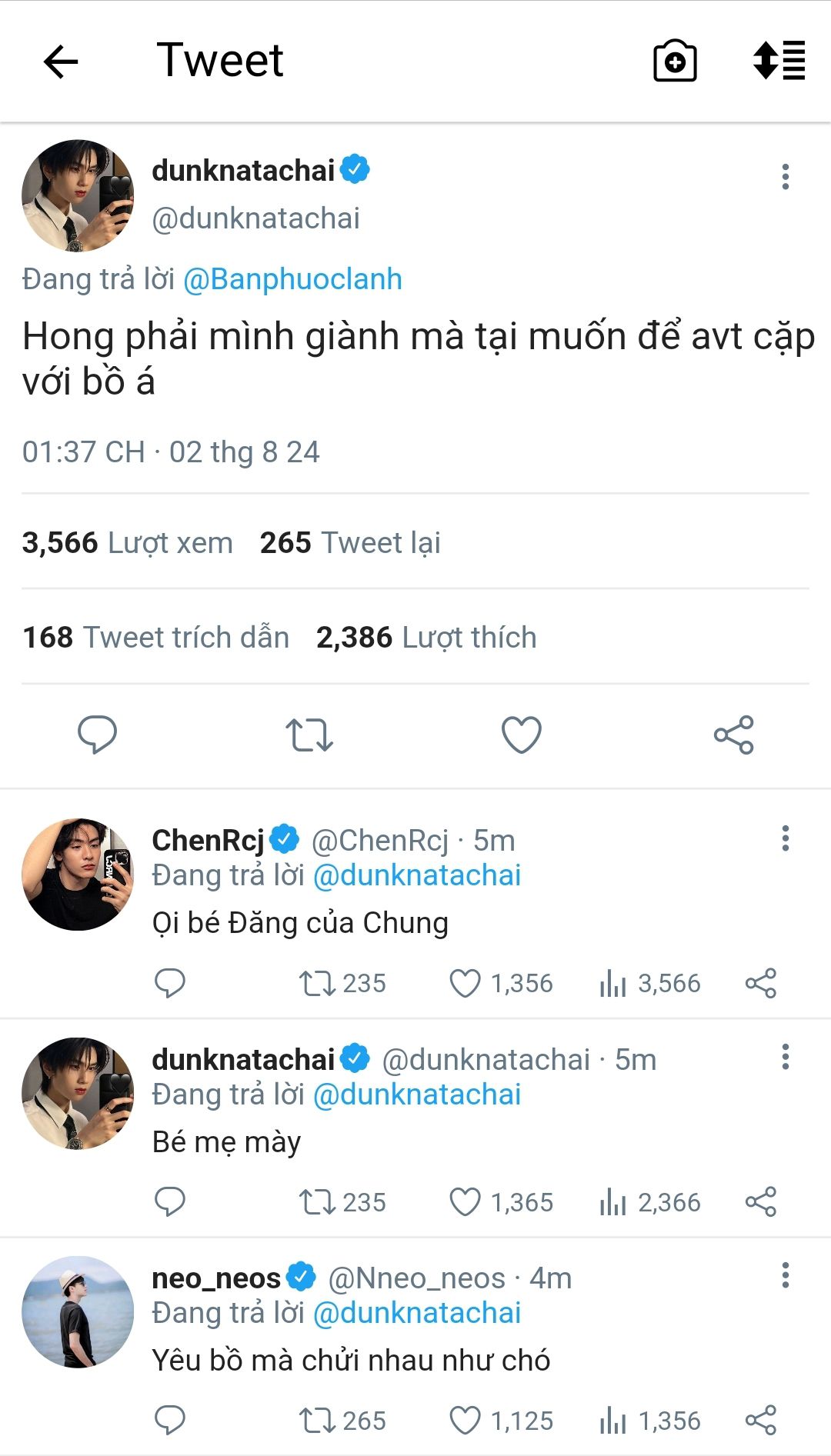831x1456 pixels.
Task: View the 168 quote tweets list
Action: click(x=156, y=638)
